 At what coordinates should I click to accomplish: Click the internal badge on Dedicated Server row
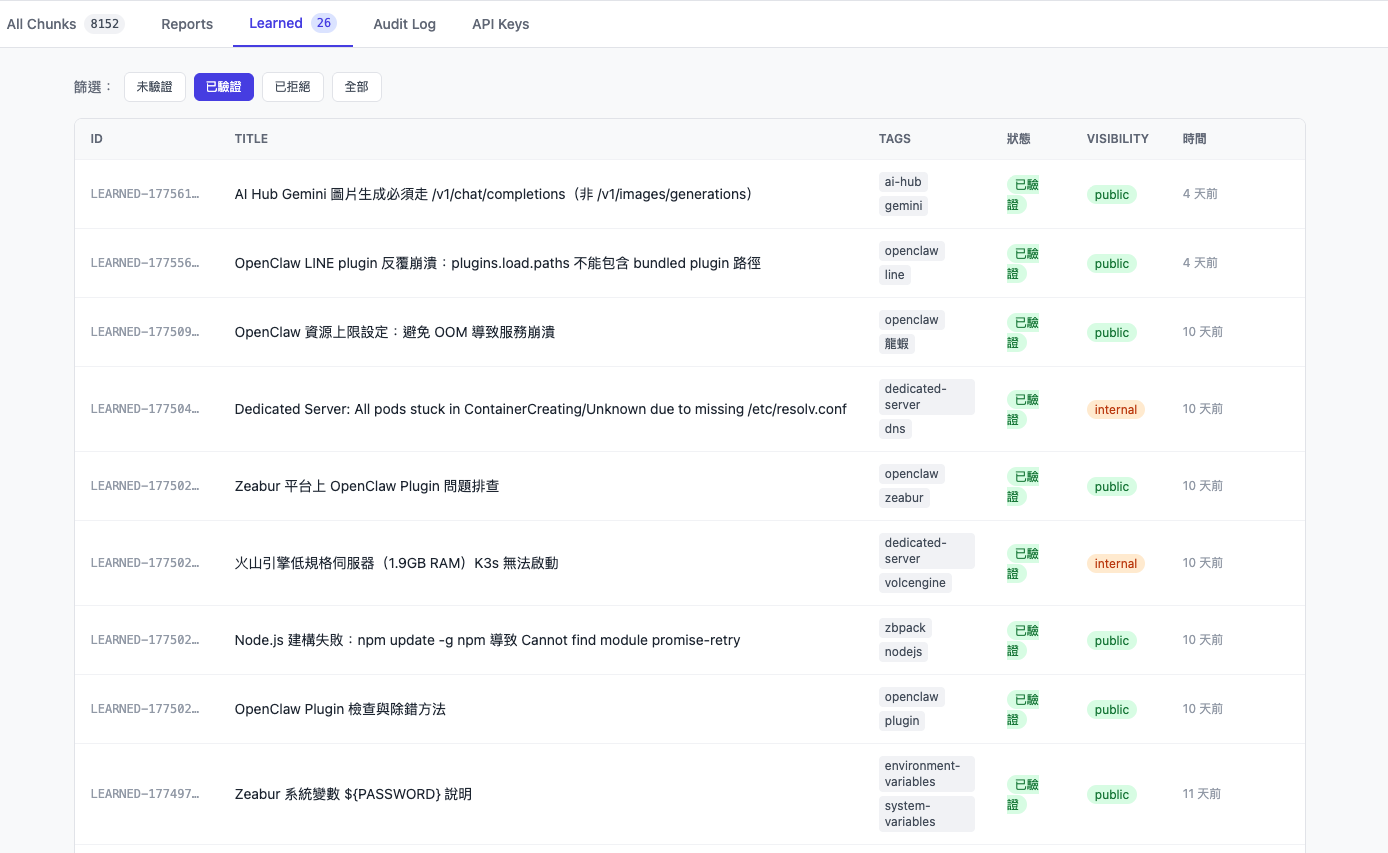pyautogui.click(x=1115, y=409)
